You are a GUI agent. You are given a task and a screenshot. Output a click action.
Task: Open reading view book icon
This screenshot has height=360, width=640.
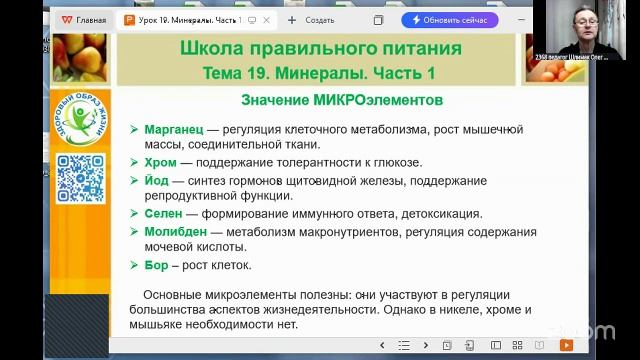[x=539, y=345]
